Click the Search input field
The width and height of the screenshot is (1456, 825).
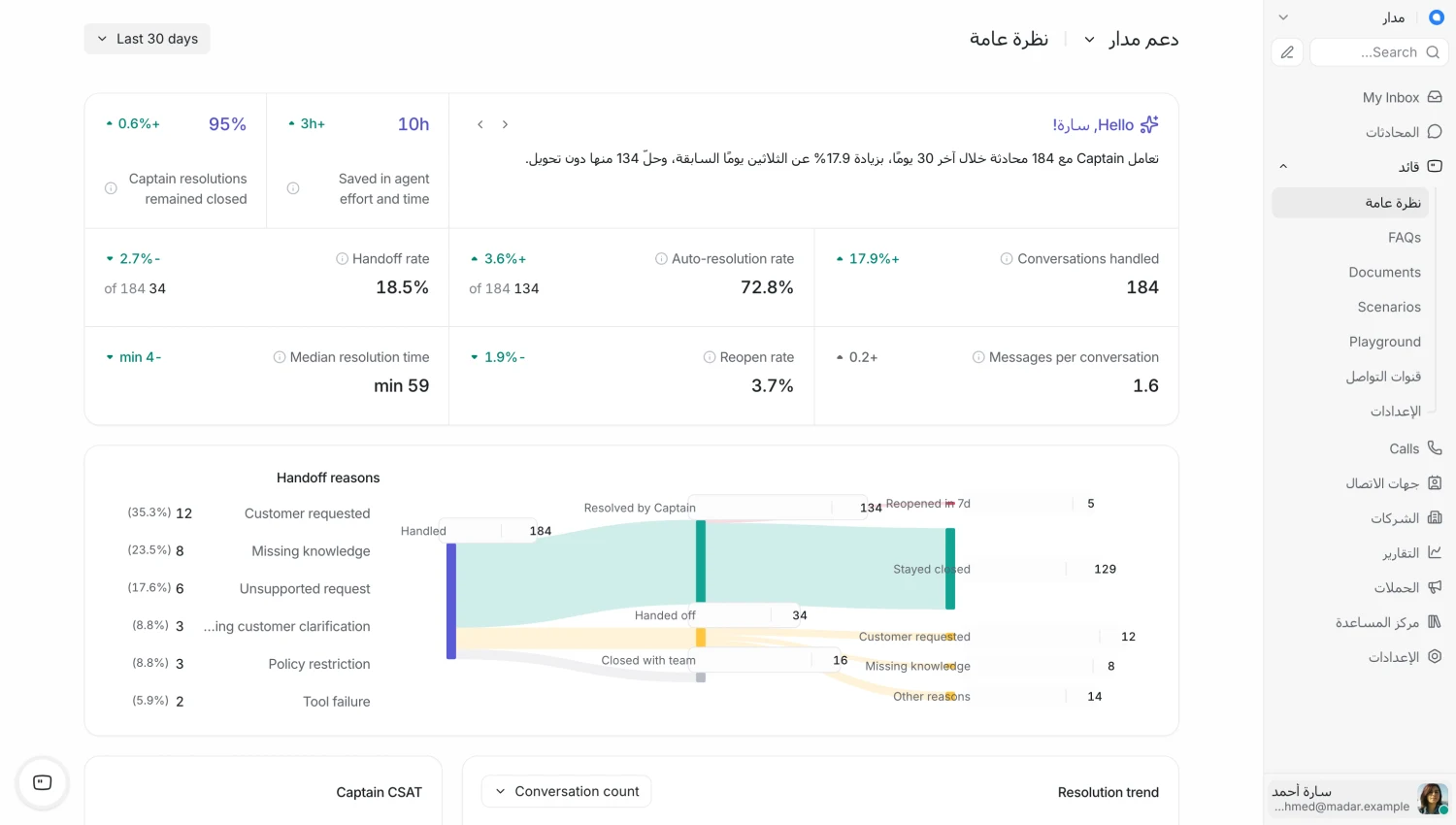point(1379,52)
